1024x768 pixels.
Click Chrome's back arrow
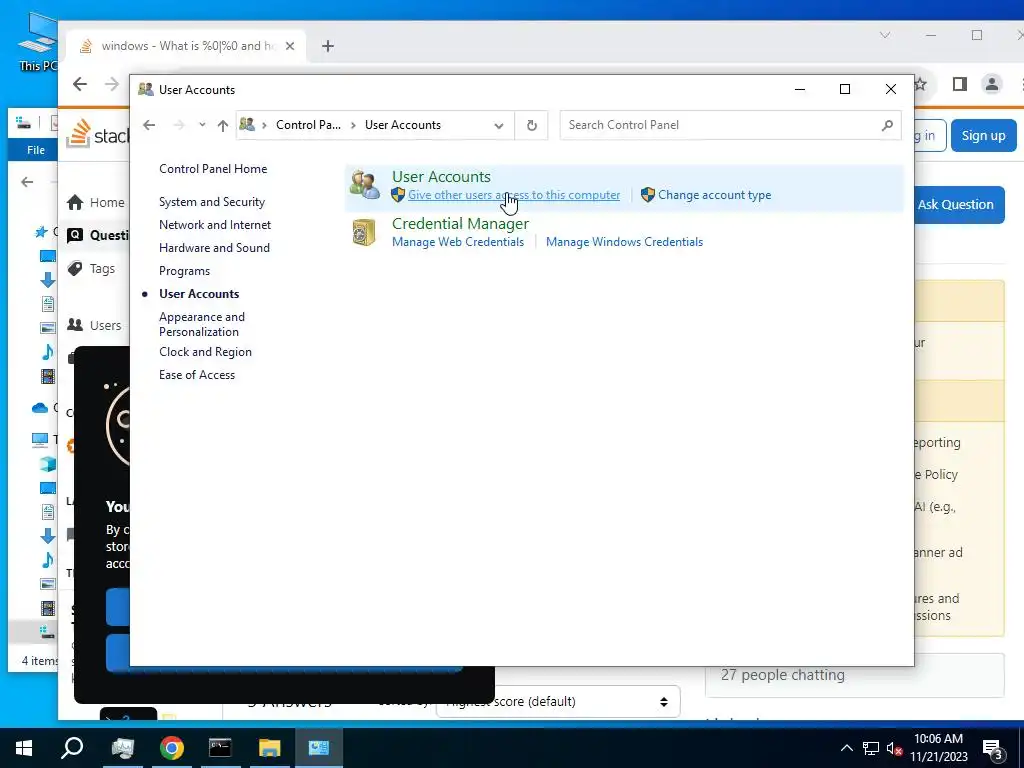click(x=80, y=84)
